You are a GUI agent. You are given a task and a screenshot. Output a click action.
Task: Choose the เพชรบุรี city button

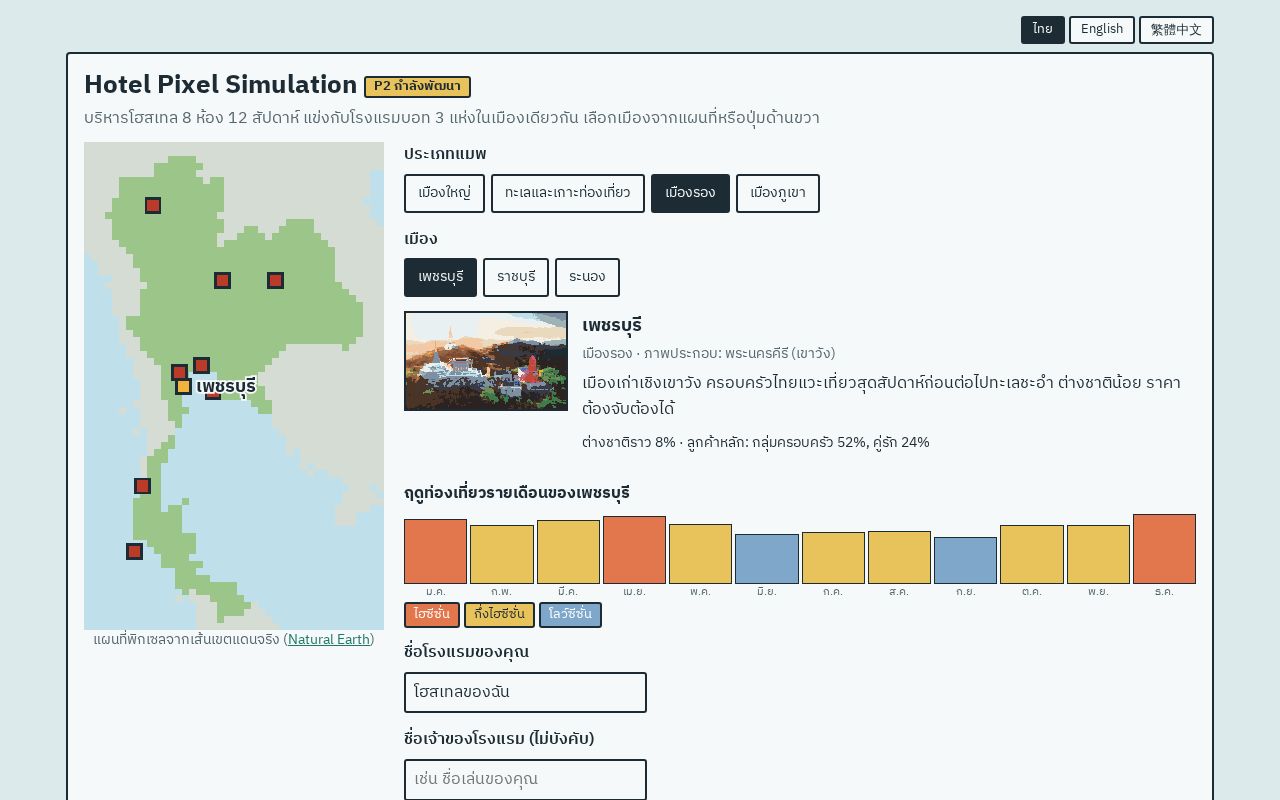click(440, 277)
